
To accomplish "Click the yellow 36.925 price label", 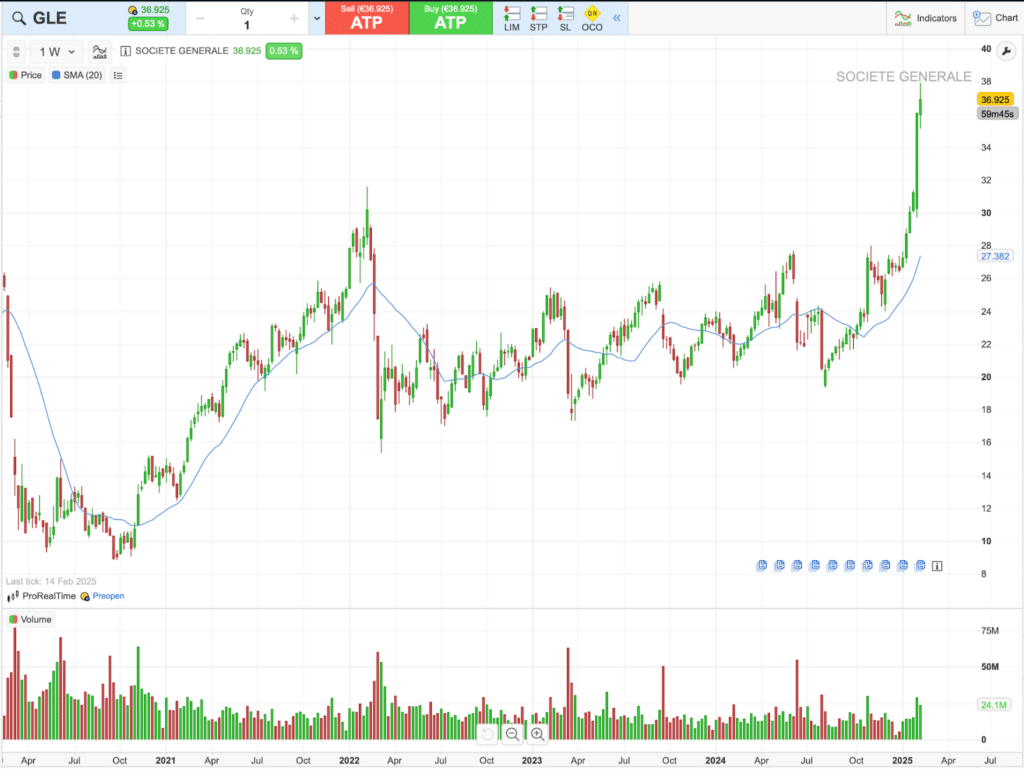I will coord(995,99).
